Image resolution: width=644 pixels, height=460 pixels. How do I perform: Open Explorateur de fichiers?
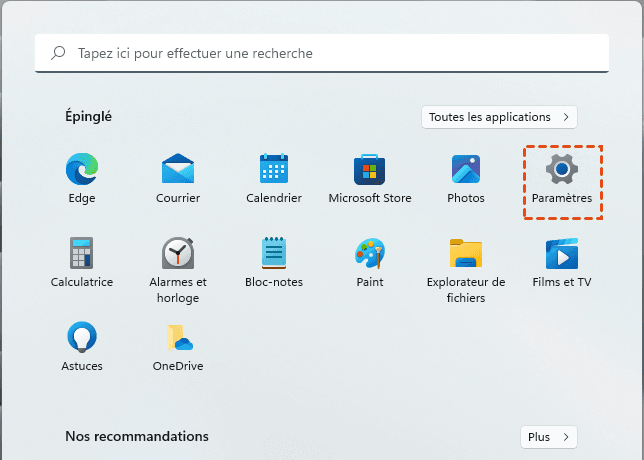(x=466, y=254)
